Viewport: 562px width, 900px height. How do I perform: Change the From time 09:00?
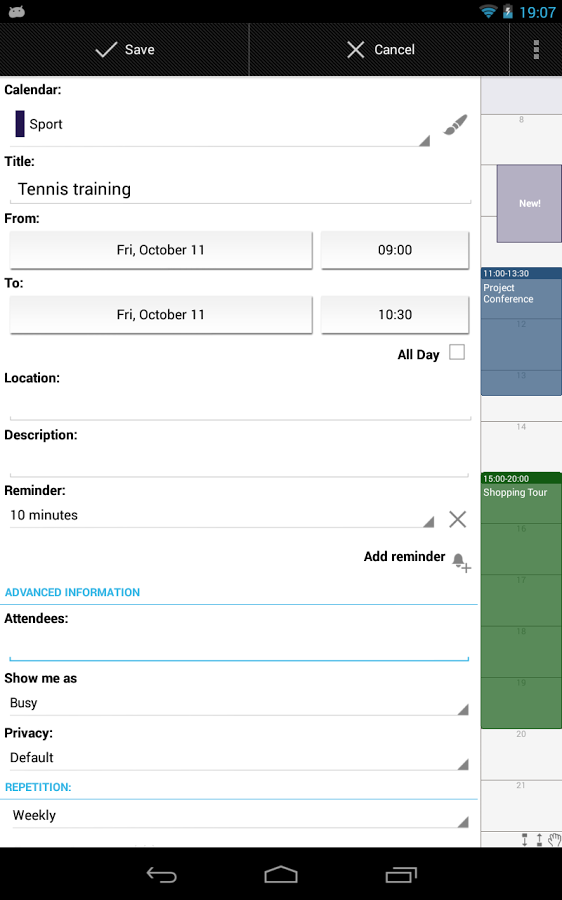[x=395, y=250]
